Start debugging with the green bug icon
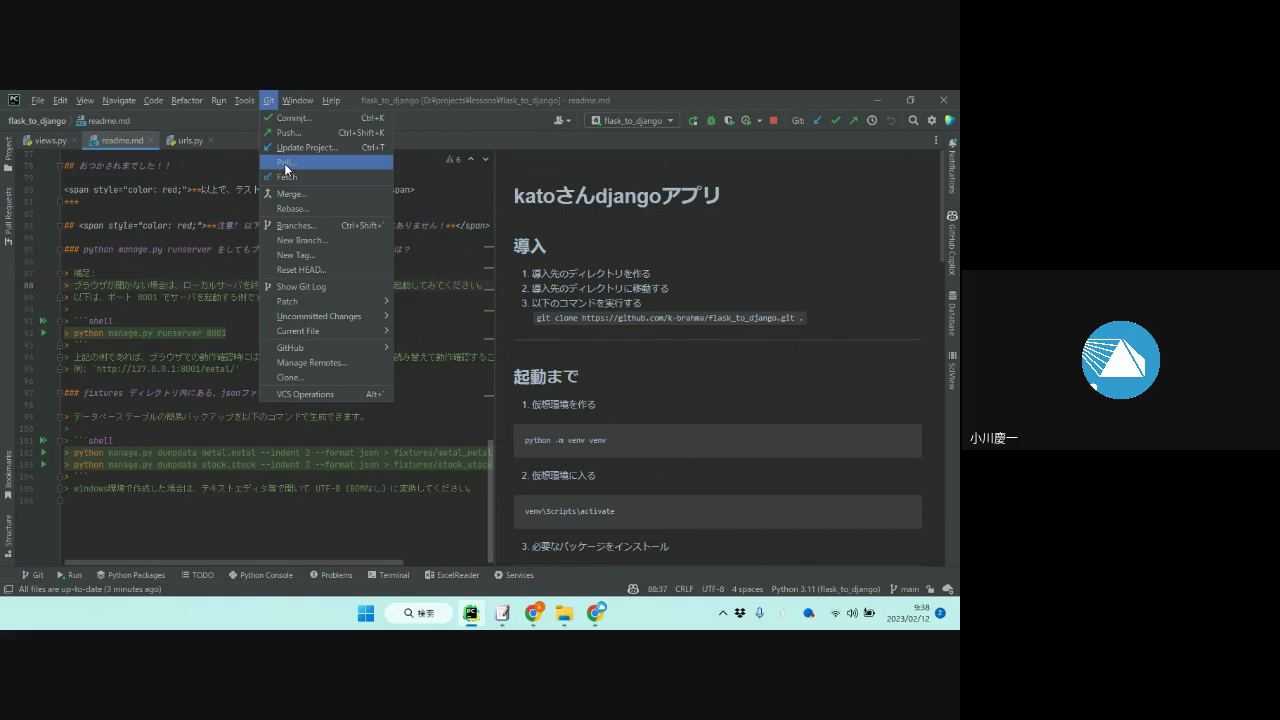This screenshot has width=1280, height=720. click(711, 121)
